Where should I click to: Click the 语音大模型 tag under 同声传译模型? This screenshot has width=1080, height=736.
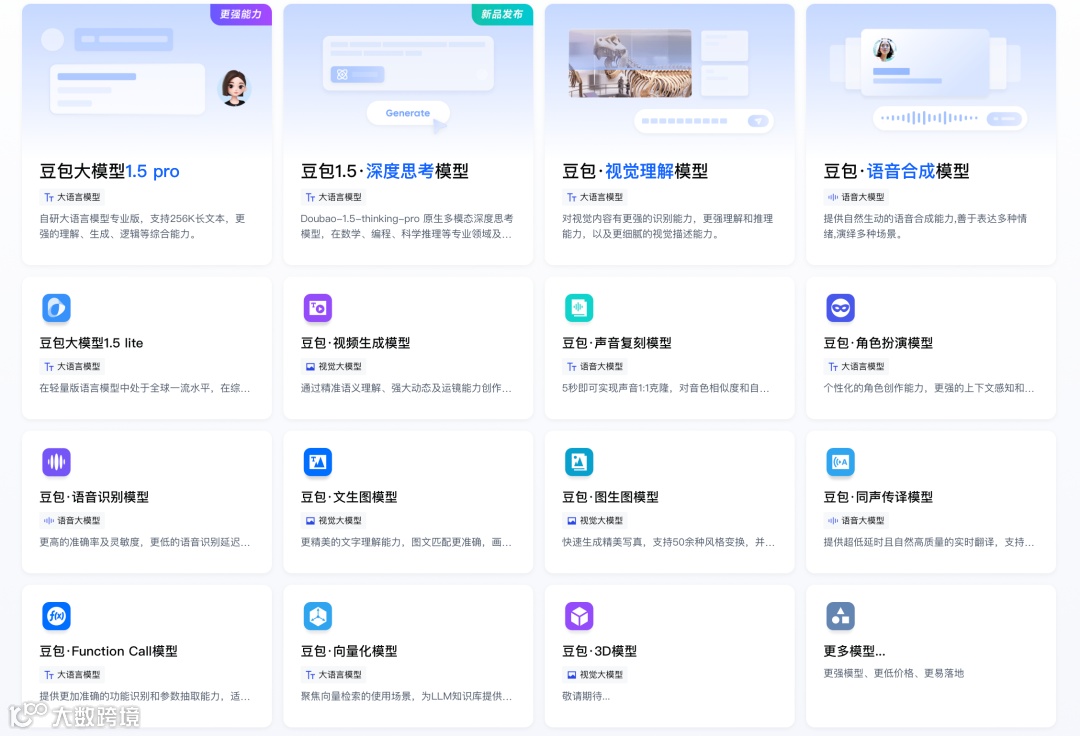[856, 521]
